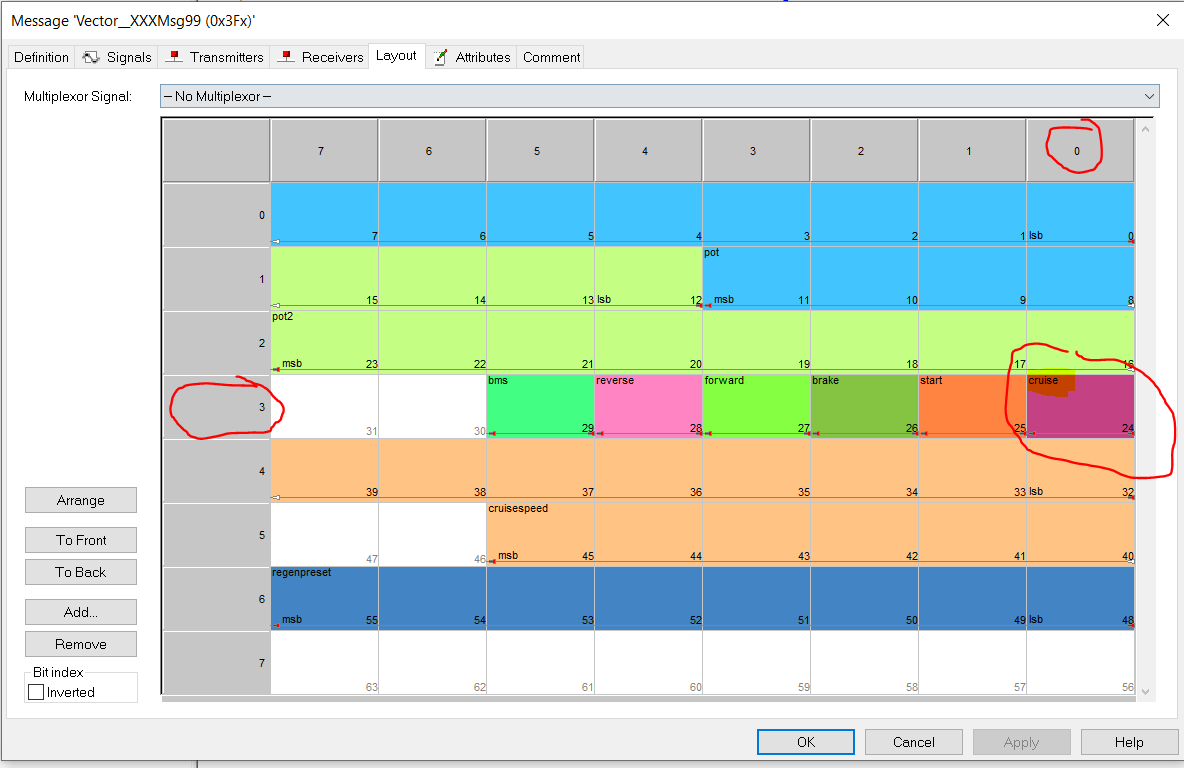Go to the Attributes tab
The height and width of the screenshot is (768, 1184).
click(x=472, y=57)
